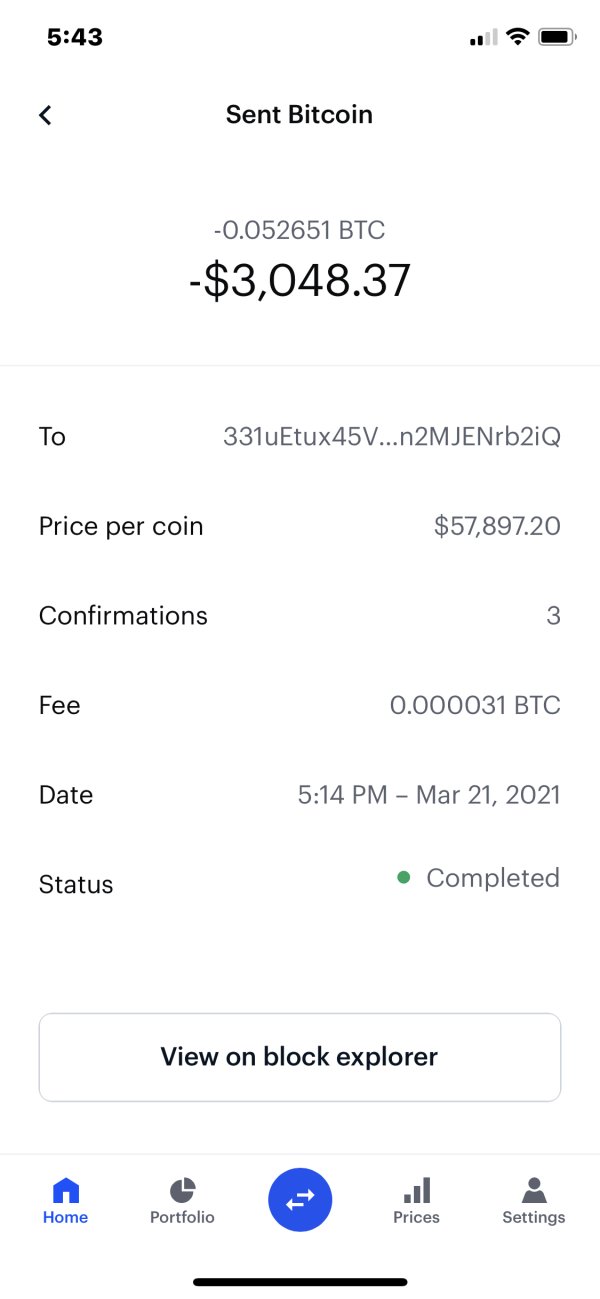This screenshot has width=600, height=1299.
Task: Tap the -0.052651 BTC amount text
Action: coord(300,230)
